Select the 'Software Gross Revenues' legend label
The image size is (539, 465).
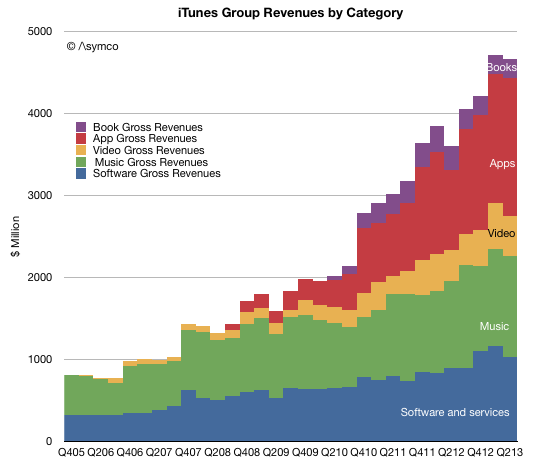[157, 173]
